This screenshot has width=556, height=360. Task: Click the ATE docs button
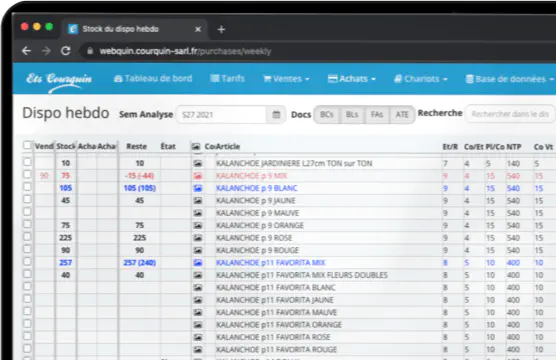click(x=402, y=115)
